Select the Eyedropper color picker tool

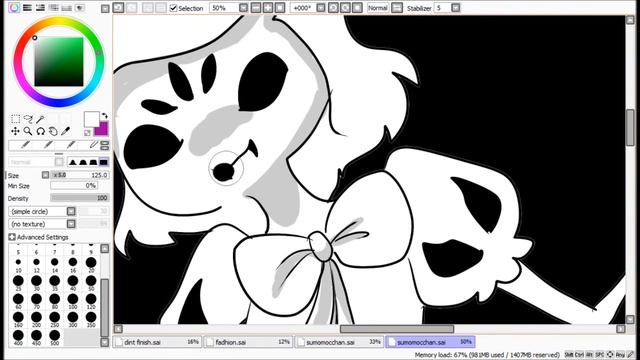pyautogui.click(x=65, y=131)
